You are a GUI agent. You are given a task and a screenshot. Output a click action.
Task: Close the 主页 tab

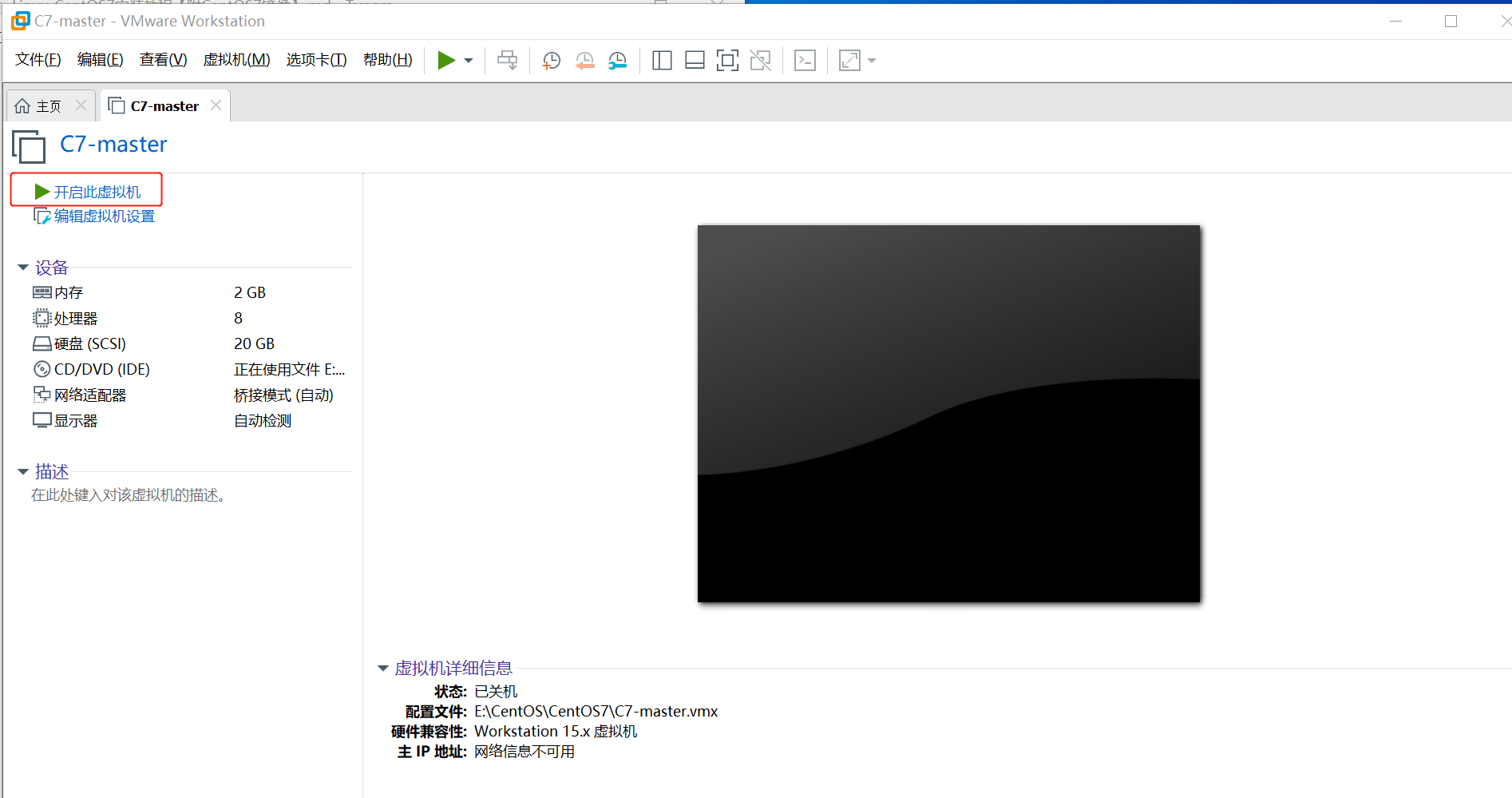click(x=81, y=105)
